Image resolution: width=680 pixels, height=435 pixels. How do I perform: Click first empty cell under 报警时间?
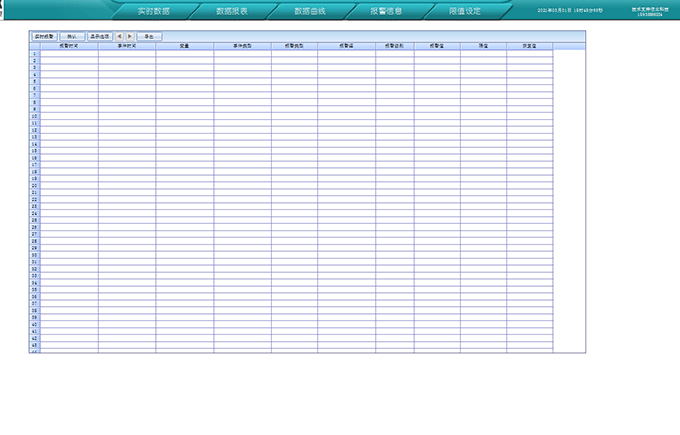[69, 54]
